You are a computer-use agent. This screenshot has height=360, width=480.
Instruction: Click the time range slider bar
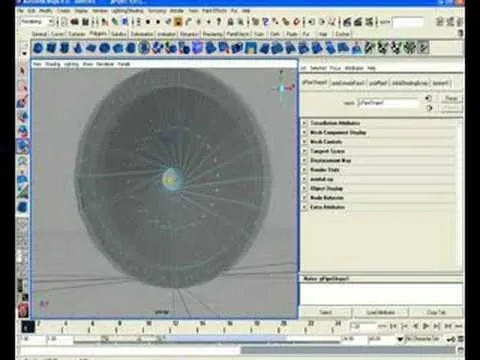(207, 340)
